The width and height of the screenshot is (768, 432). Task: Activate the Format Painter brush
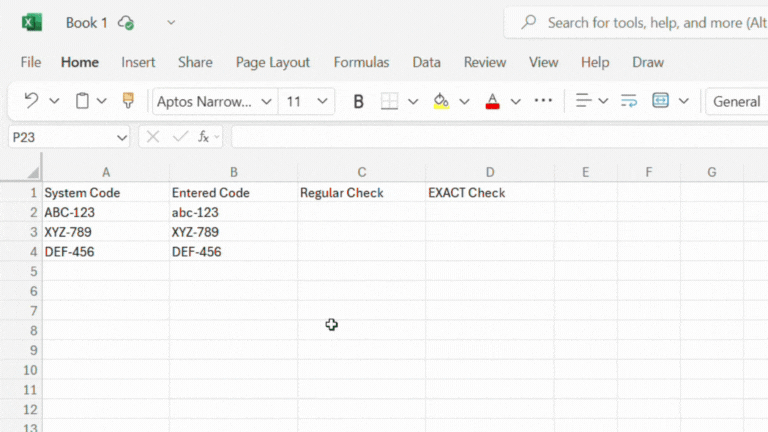pos(128,100)
